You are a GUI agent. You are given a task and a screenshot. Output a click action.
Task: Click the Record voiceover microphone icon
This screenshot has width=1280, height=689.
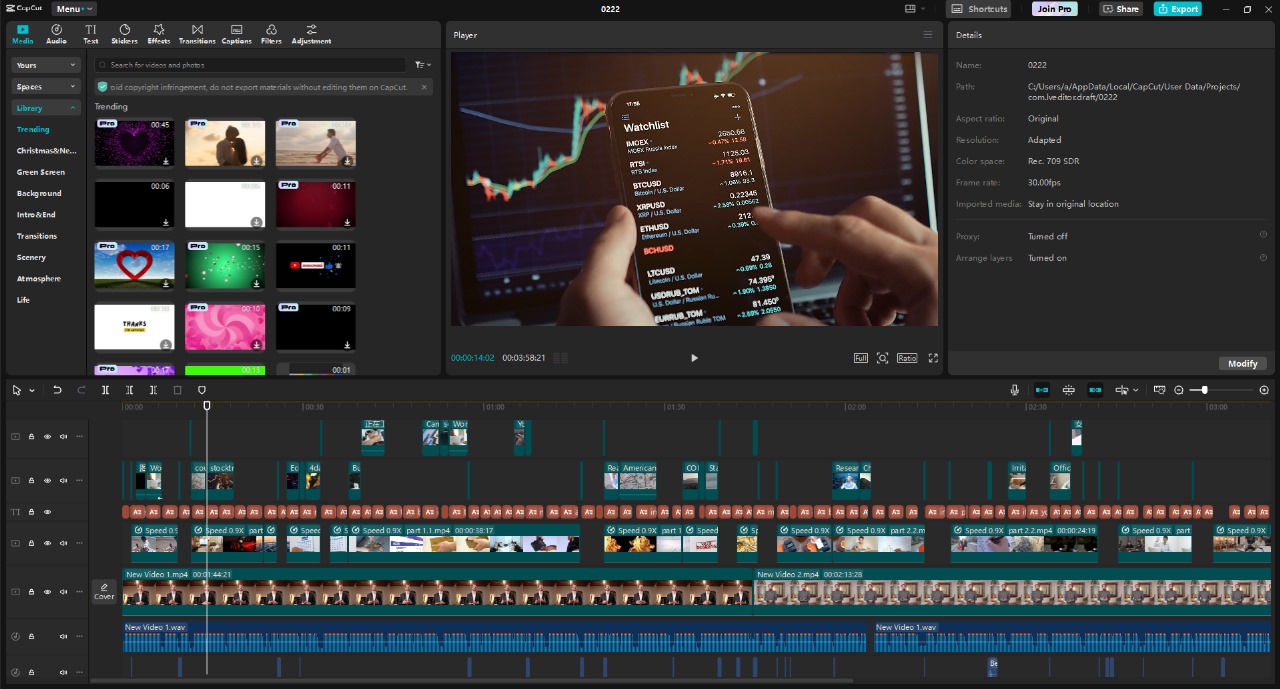[1015, 390]
